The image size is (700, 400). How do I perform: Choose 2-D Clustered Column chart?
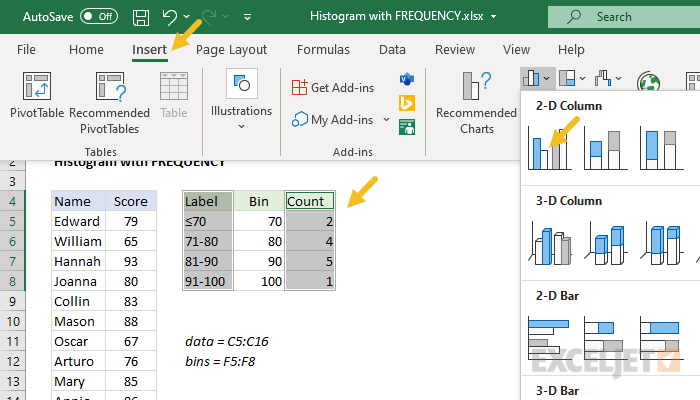(550, 147)
